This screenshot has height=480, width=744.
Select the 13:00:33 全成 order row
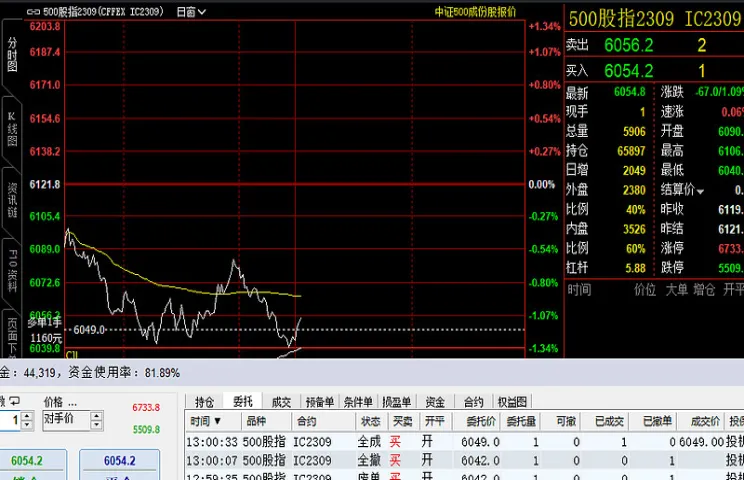[x=465, y=442]
